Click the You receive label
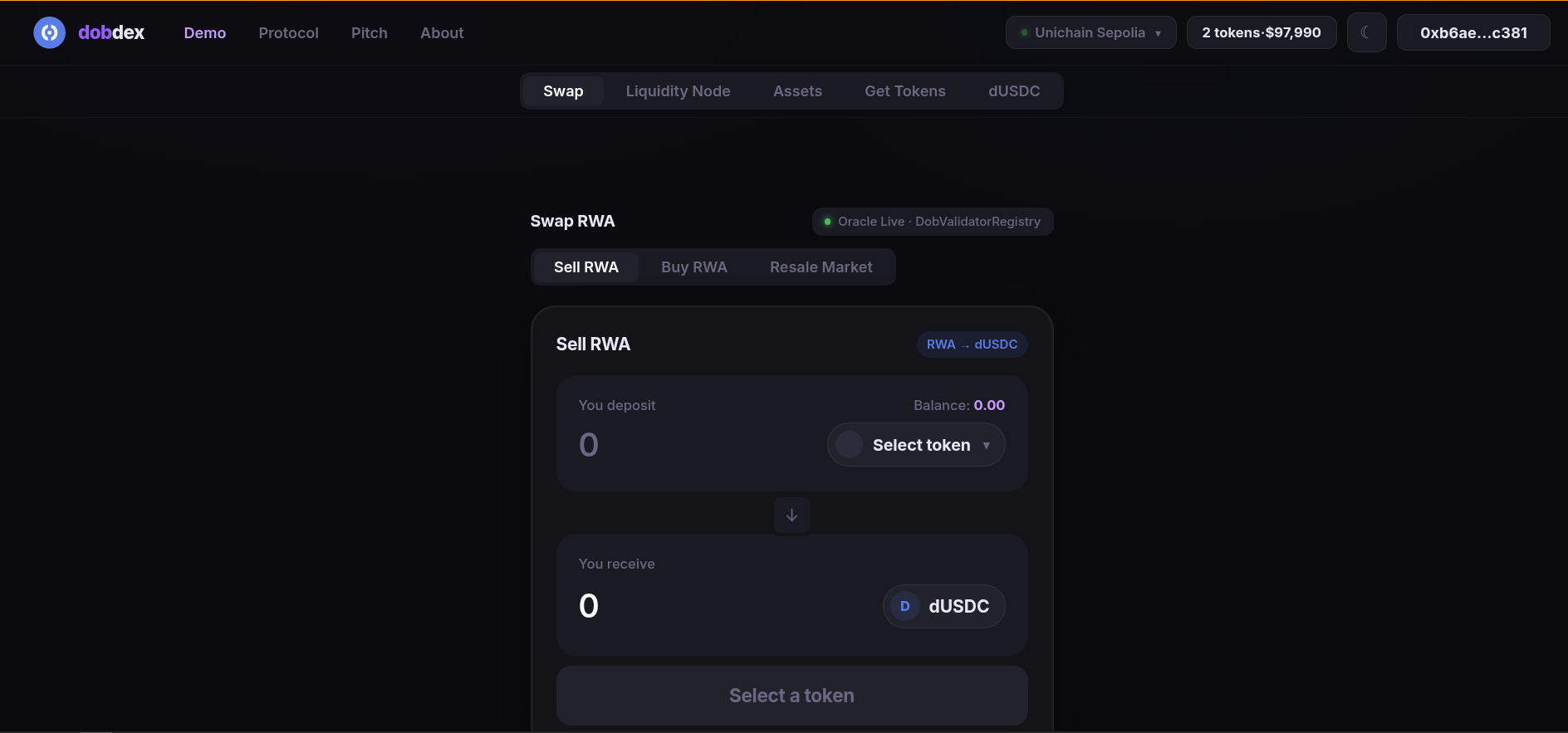1568x733 pixels. click(x=617, y=564)
